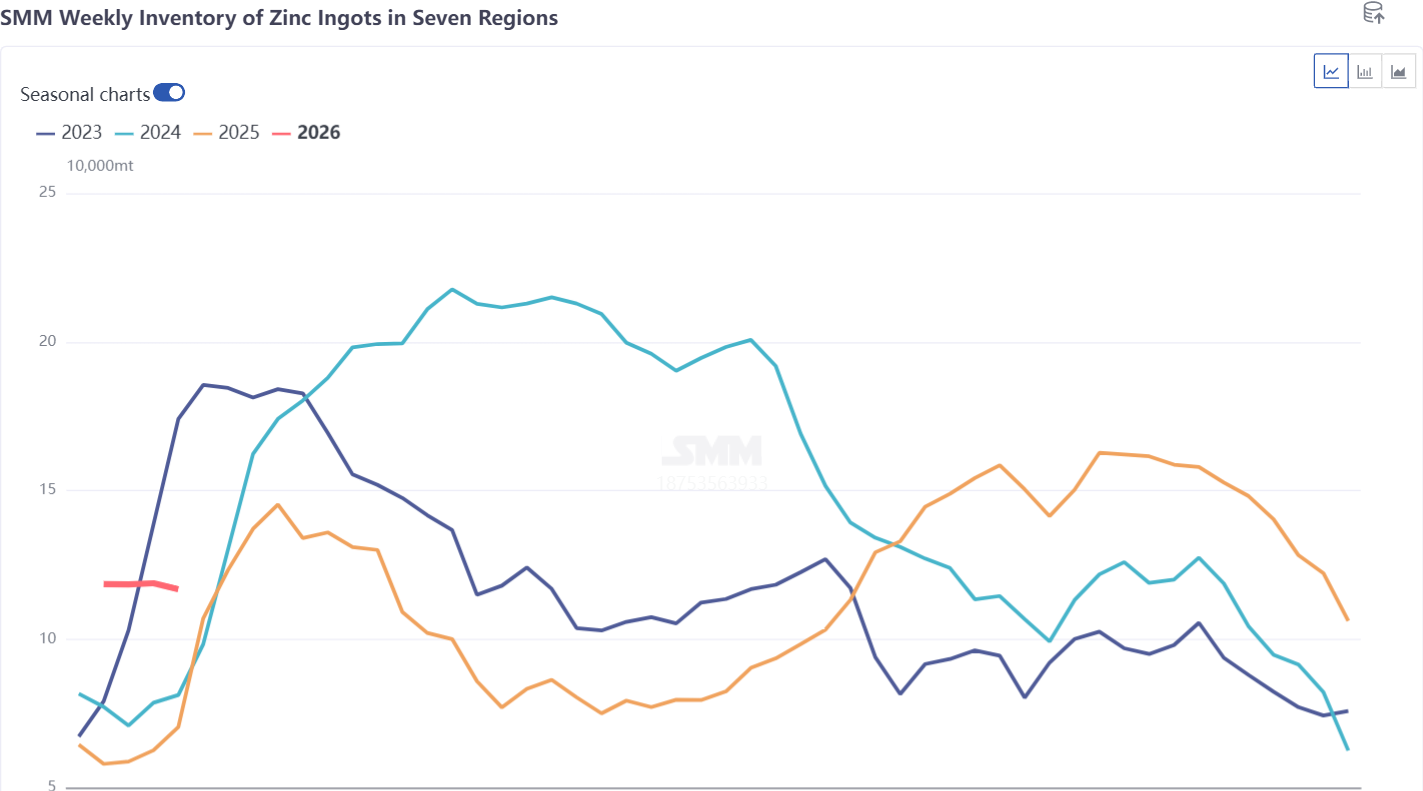Click the chart title about Zinc Ingots
1423x791 pixels.
(279, 18)
